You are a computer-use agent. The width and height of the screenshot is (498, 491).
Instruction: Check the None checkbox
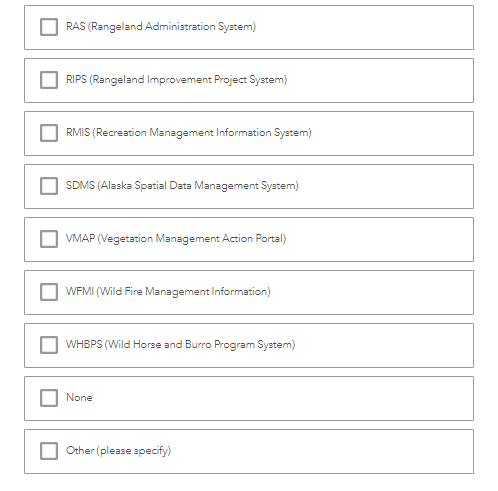tap(49, 398)
